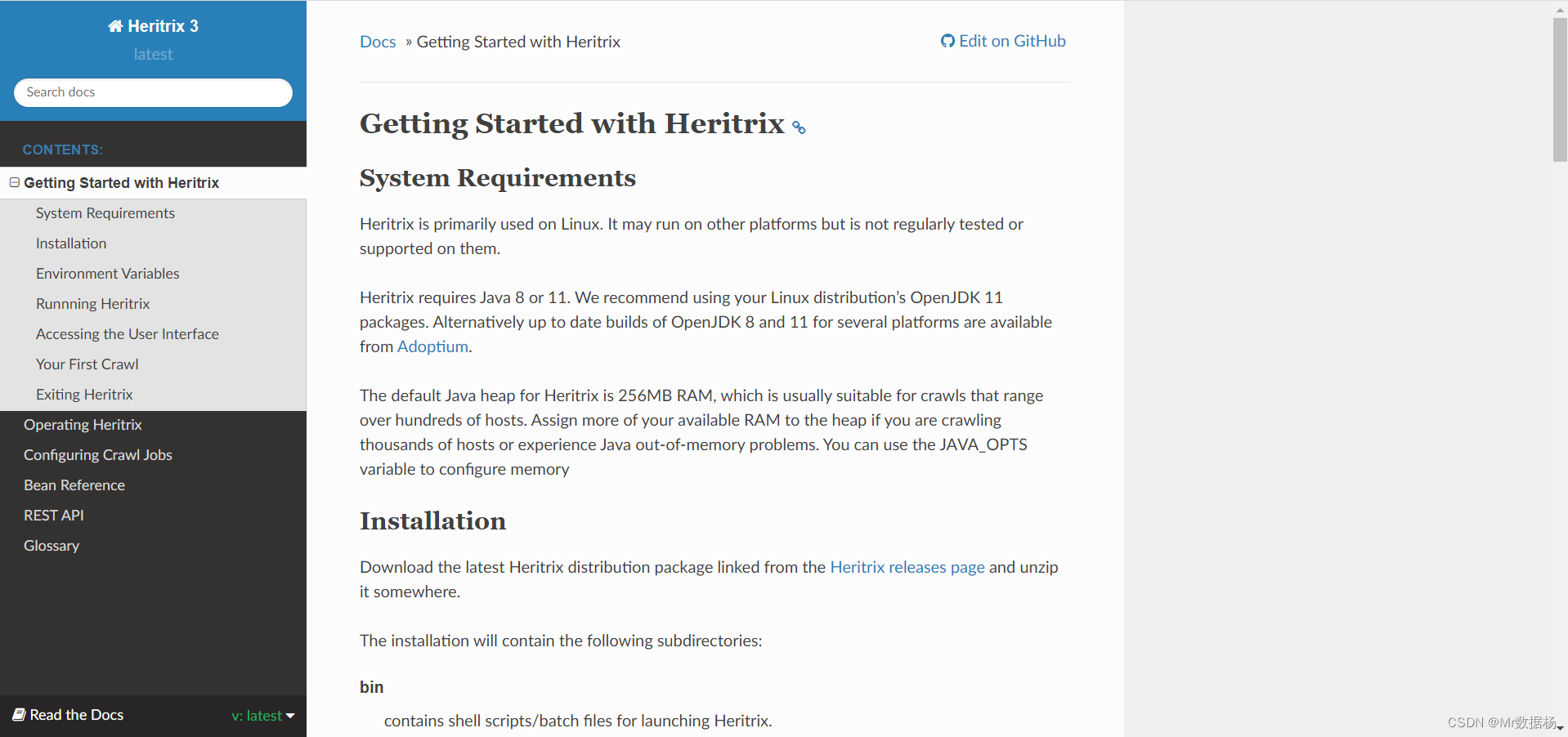Open Accessing the User Interface section
This screenshot has height=737, width=1568.
[128, 334]
